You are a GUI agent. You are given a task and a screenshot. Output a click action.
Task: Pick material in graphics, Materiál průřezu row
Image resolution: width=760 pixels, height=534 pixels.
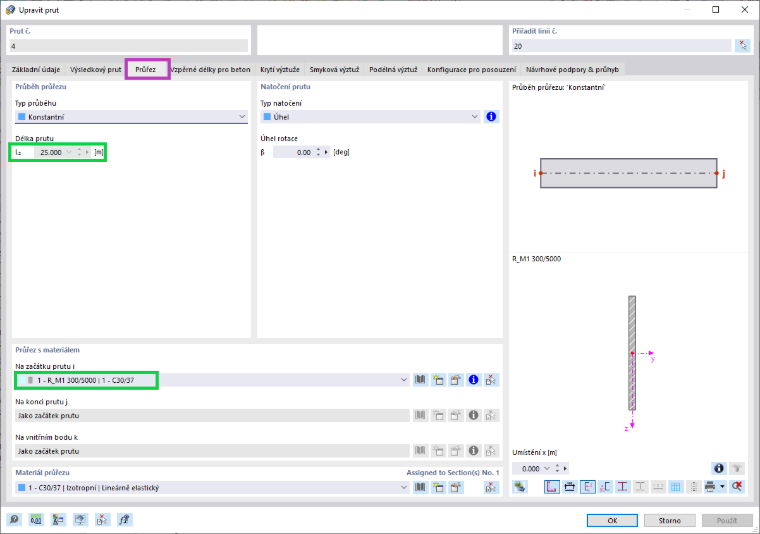[x=491, y=487]
